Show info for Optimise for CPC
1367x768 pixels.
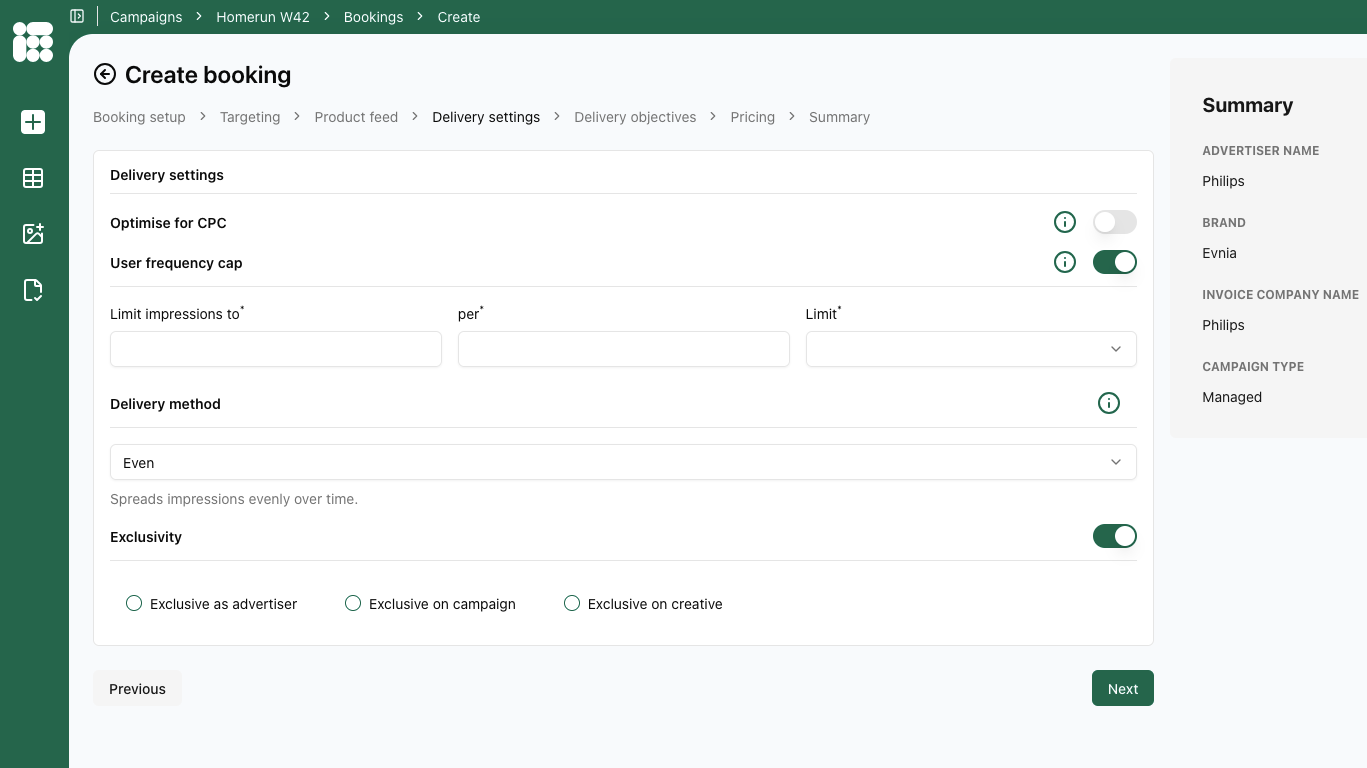[x=1065, y=222]
